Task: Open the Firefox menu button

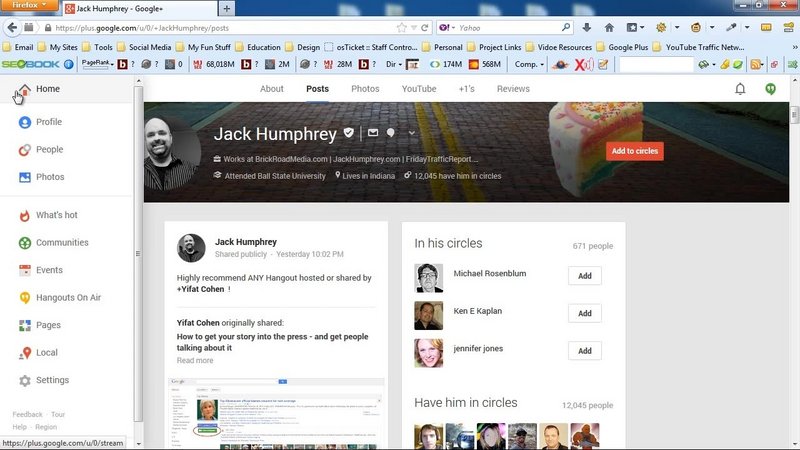Action: coord(29,5)
